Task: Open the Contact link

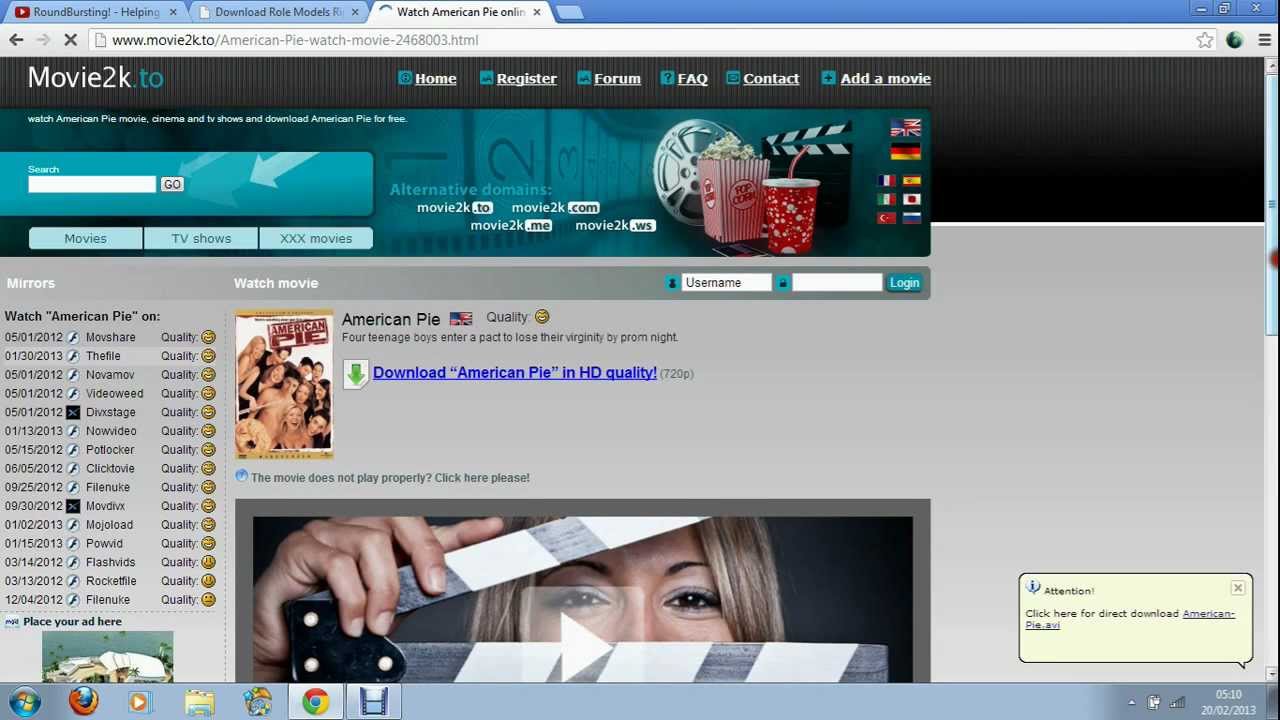Action: pyautogui.click(x=771, y=78)
